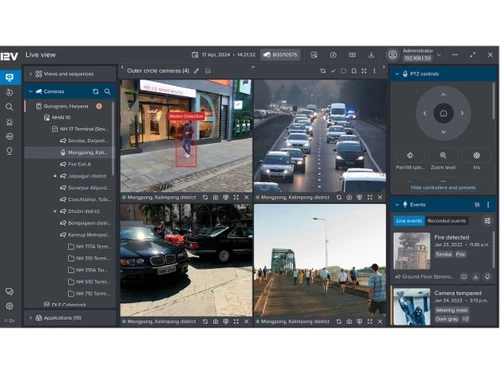500x375 pixels.
Task: Tilt PTZ camera down
Action: [443, 132]
